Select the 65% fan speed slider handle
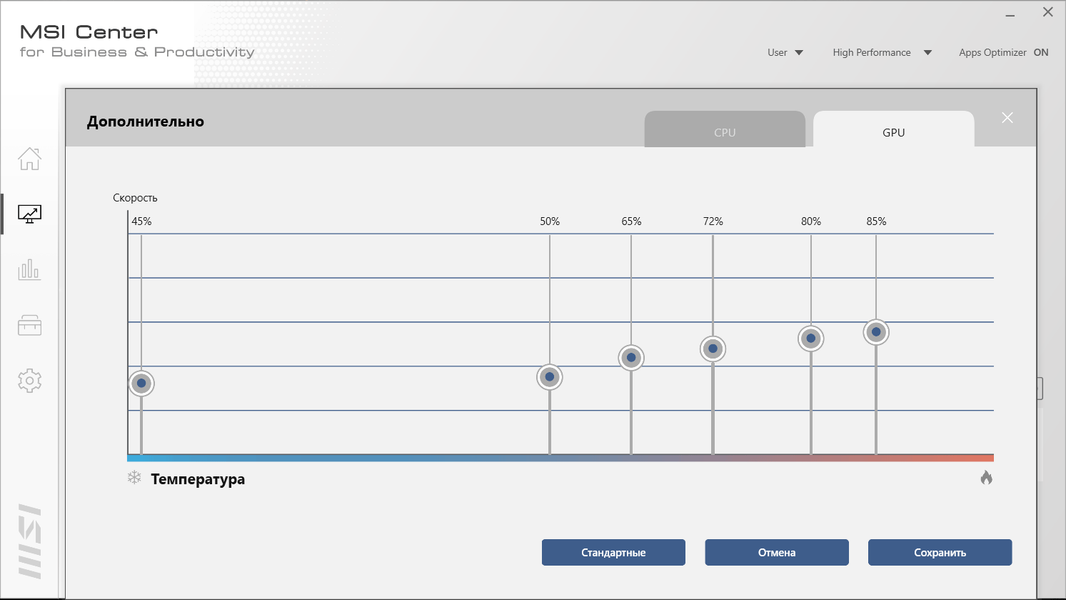This screenshot has height=600, width=1066. coord(631,357)
